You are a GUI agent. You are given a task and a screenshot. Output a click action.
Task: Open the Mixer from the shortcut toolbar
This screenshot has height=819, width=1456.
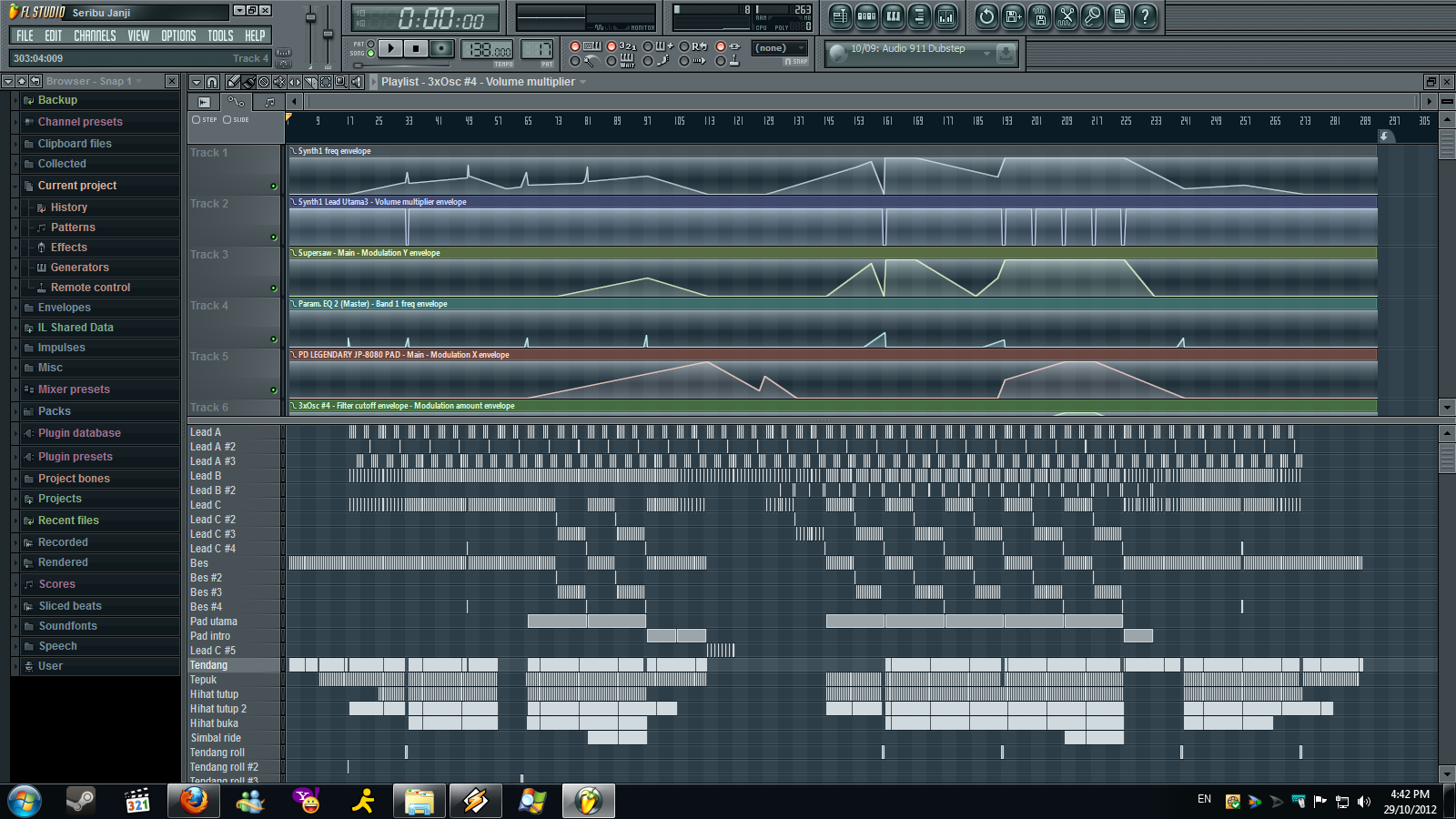click(945, 16)
